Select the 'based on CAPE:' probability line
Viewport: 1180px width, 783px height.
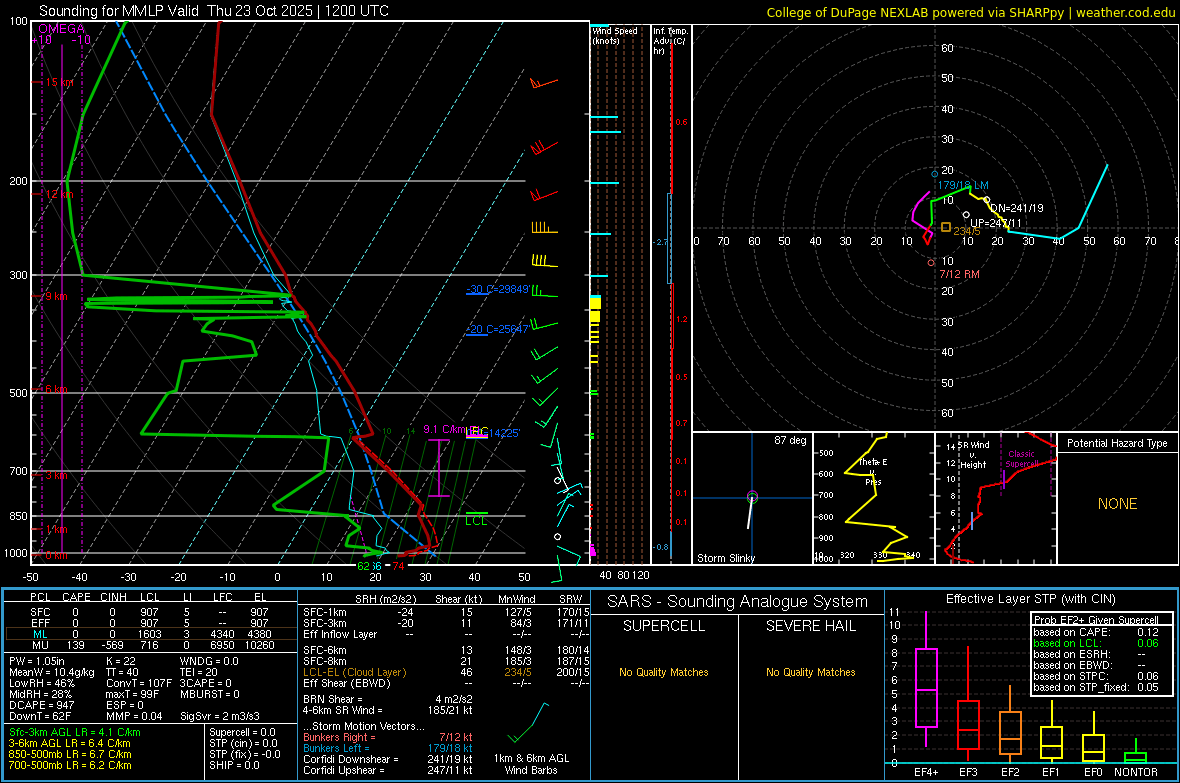click(x=1096, y=632)
